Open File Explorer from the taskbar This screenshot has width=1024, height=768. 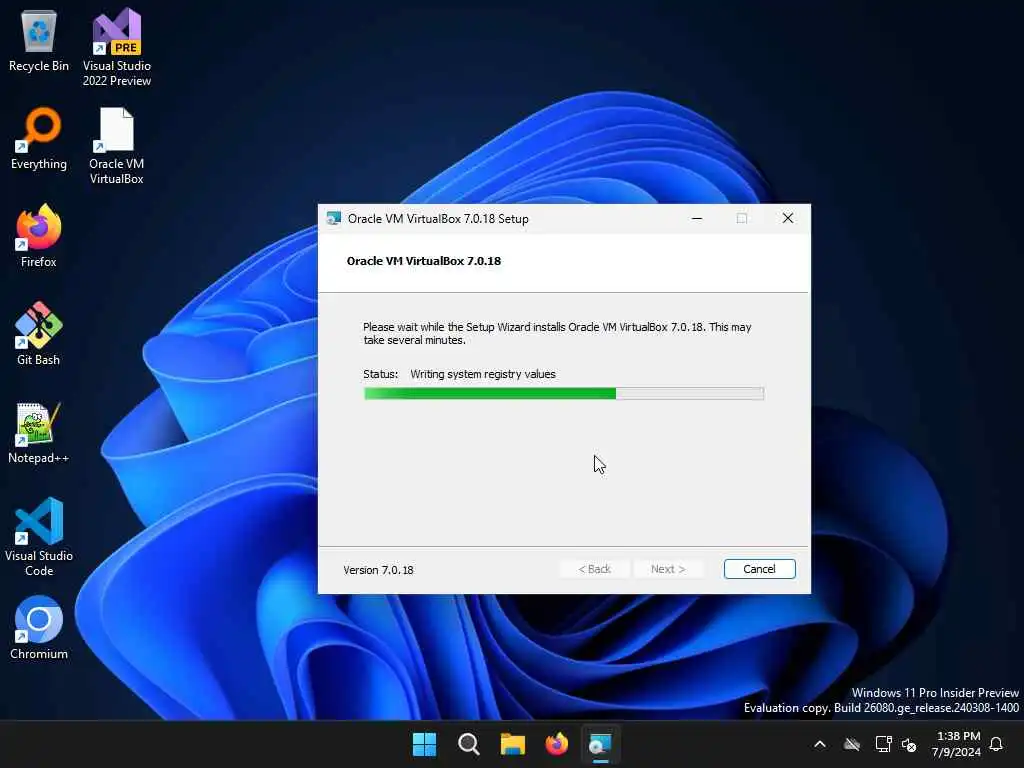tap(513, 744)
